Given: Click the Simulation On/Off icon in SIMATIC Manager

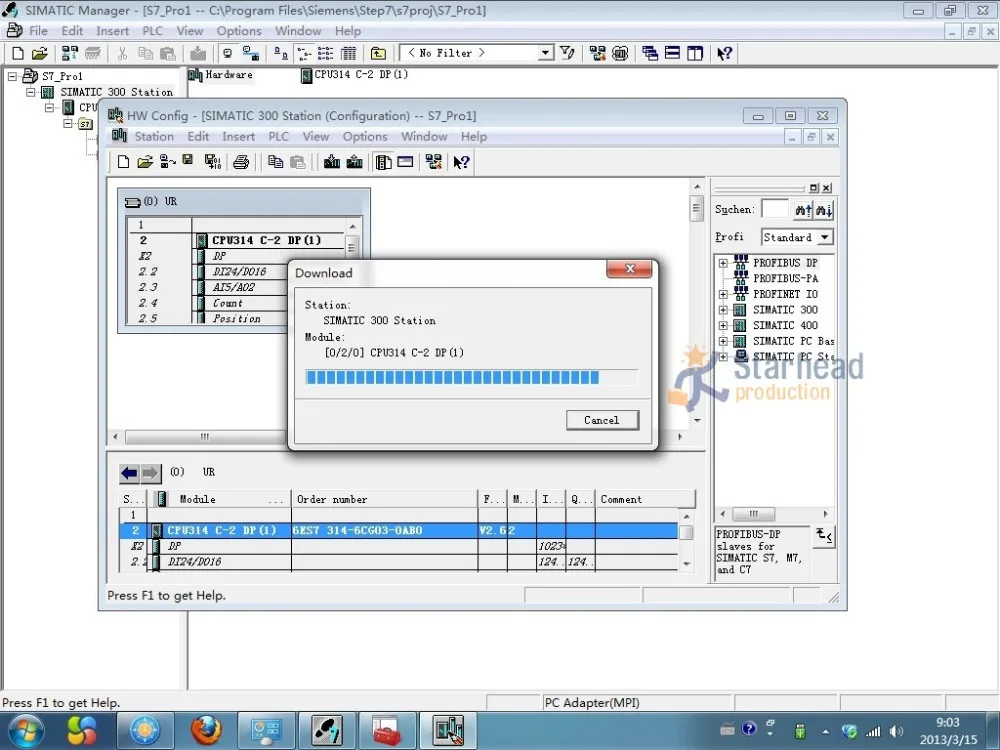Looking at the screenshot, I should pos(620,54).
